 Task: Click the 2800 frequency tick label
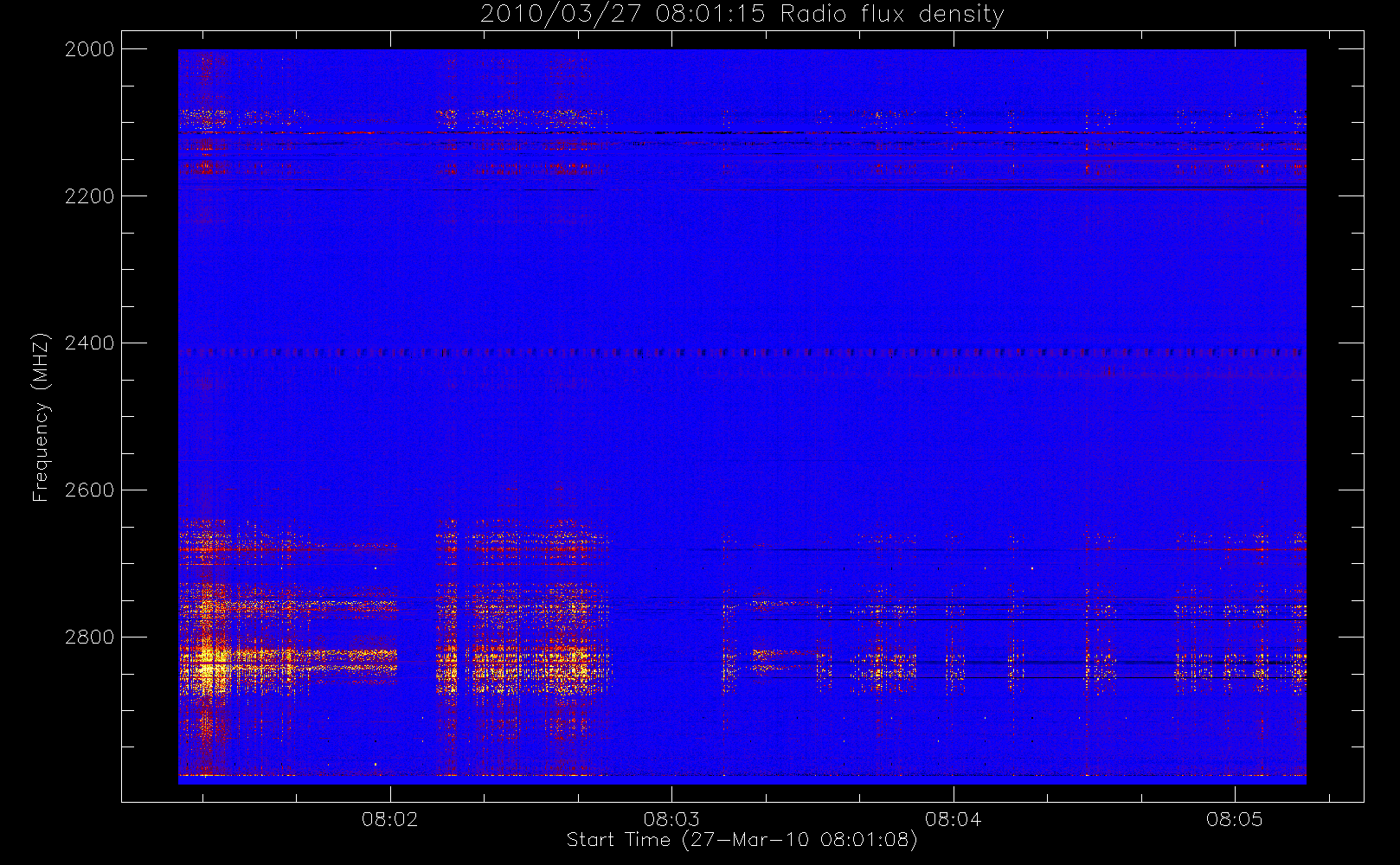tap(90, 638)
